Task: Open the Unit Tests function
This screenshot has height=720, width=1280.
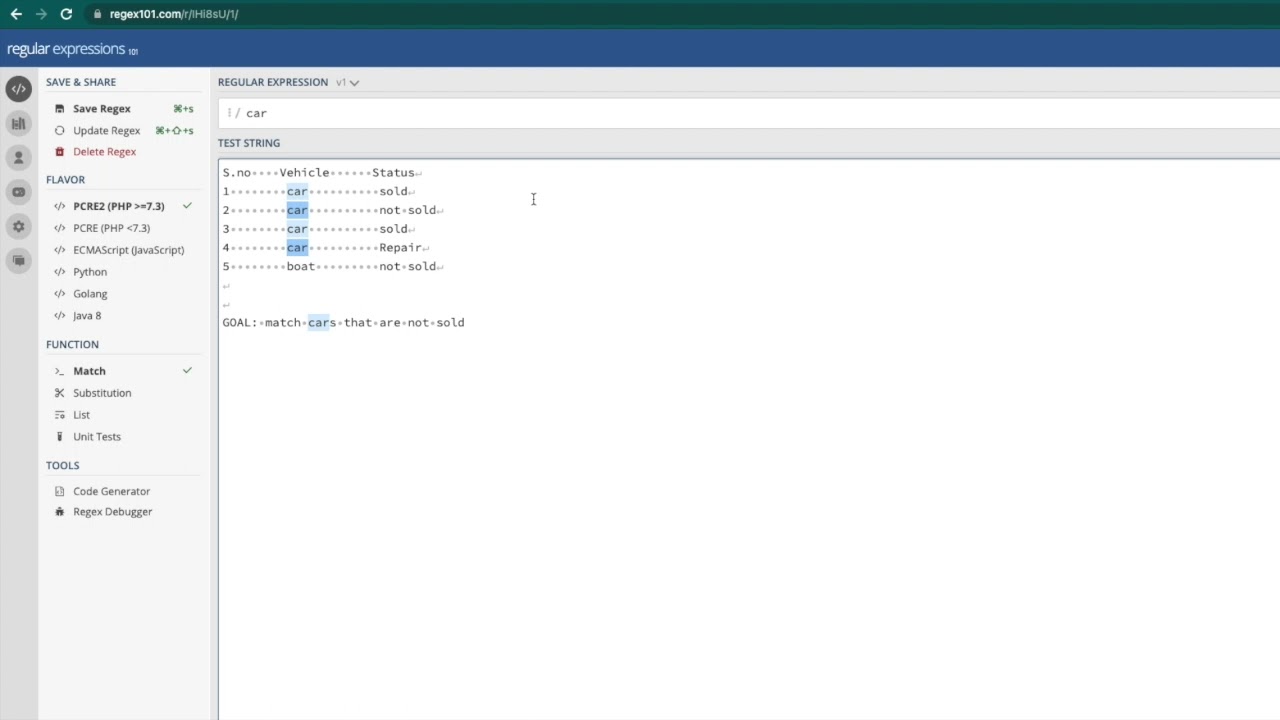Action: point(97,437)
